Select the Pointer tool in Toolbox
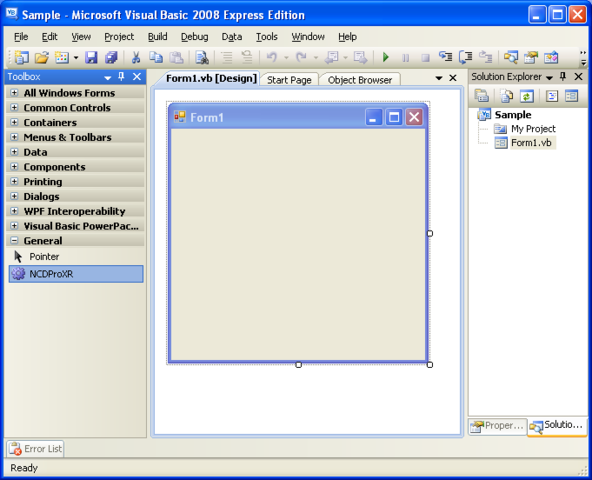 tap(76, 257)
